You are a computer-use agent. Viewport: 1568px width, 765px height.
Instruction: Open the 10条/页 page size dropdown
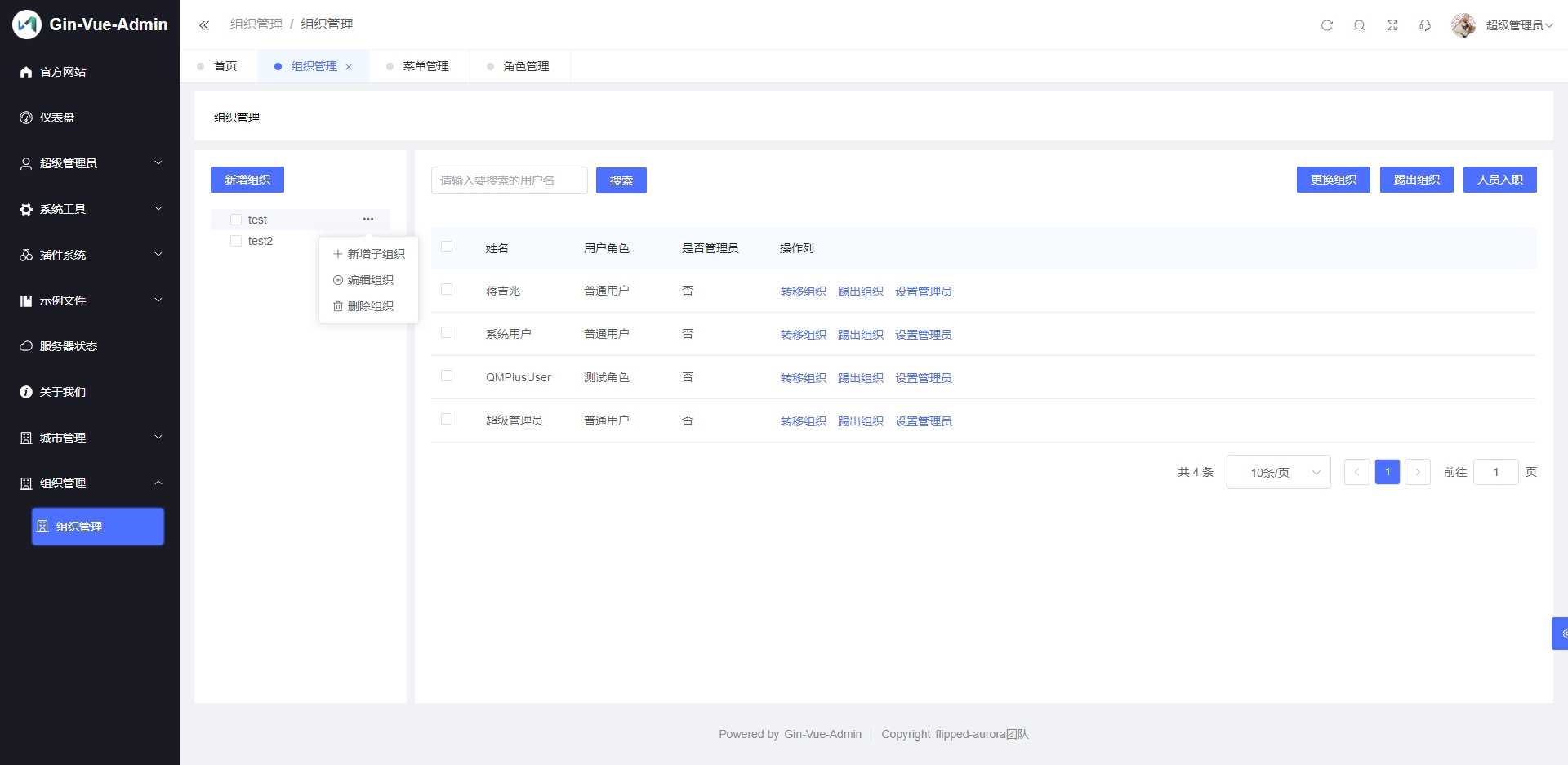point(1279,472)
